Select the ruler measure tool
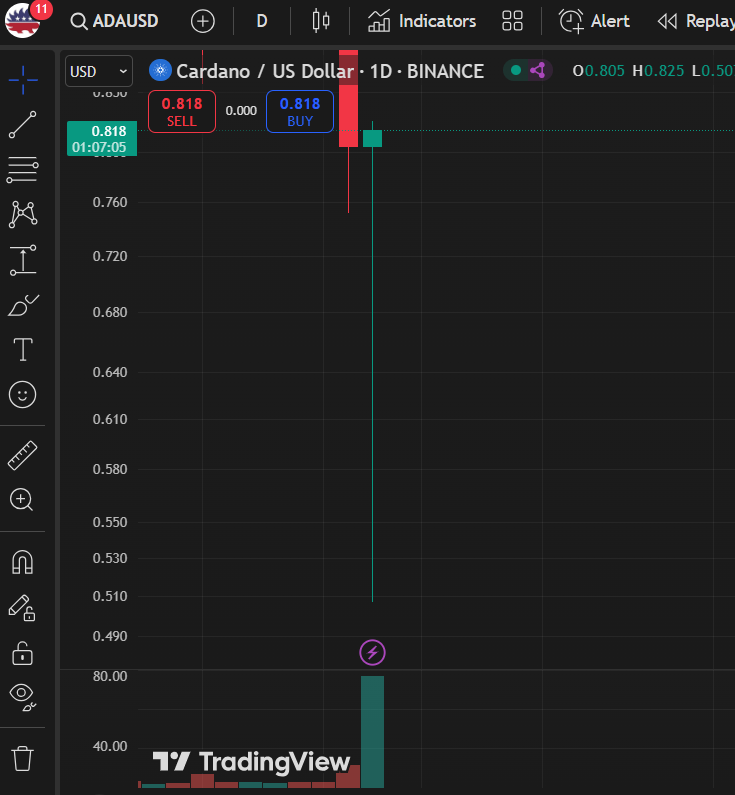This screenshot has height=795, width=735. click(x=23, y=455)
